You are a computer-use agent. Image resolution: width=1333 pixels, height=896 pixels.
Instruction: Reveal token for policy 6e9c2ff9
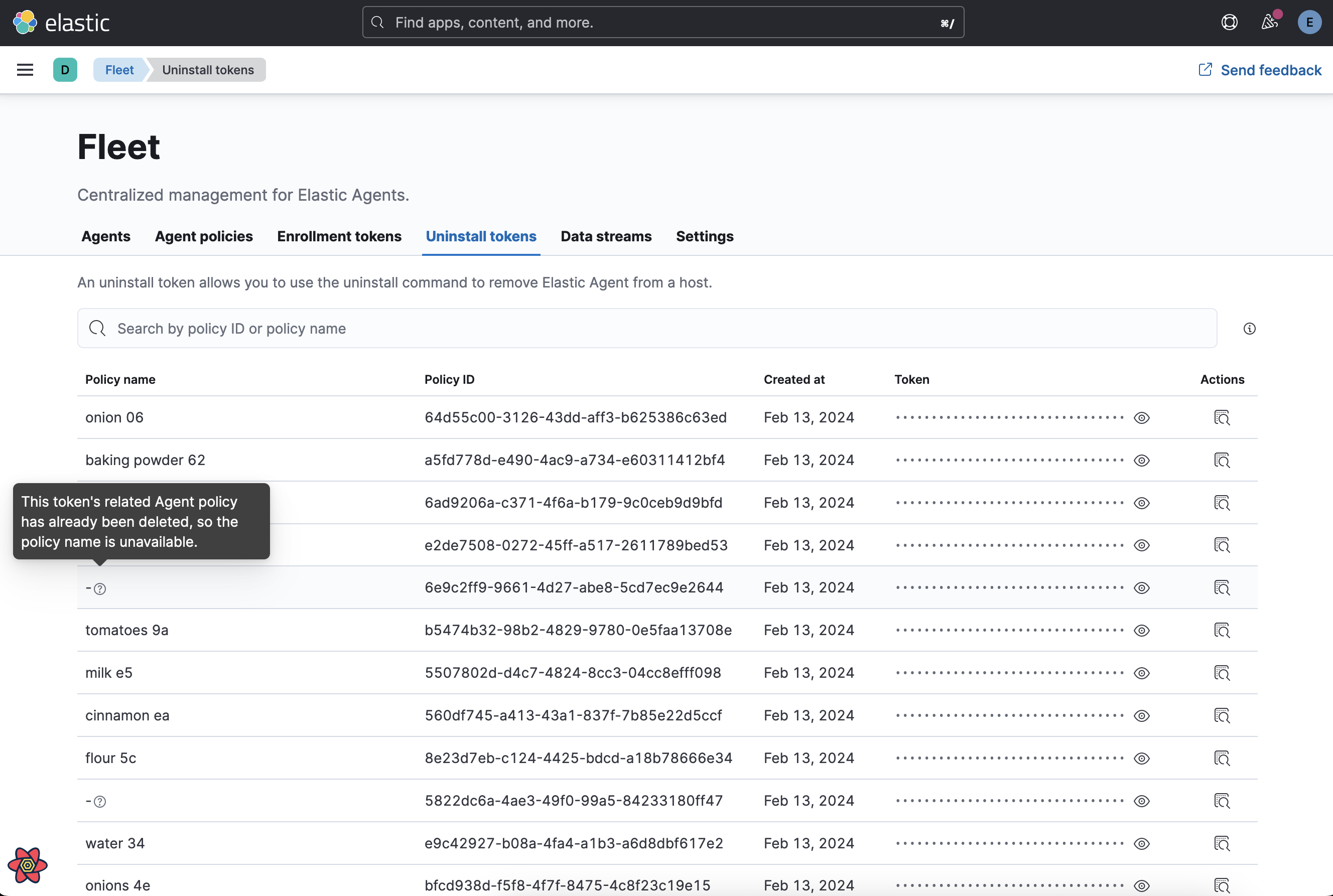[1141, 588]
